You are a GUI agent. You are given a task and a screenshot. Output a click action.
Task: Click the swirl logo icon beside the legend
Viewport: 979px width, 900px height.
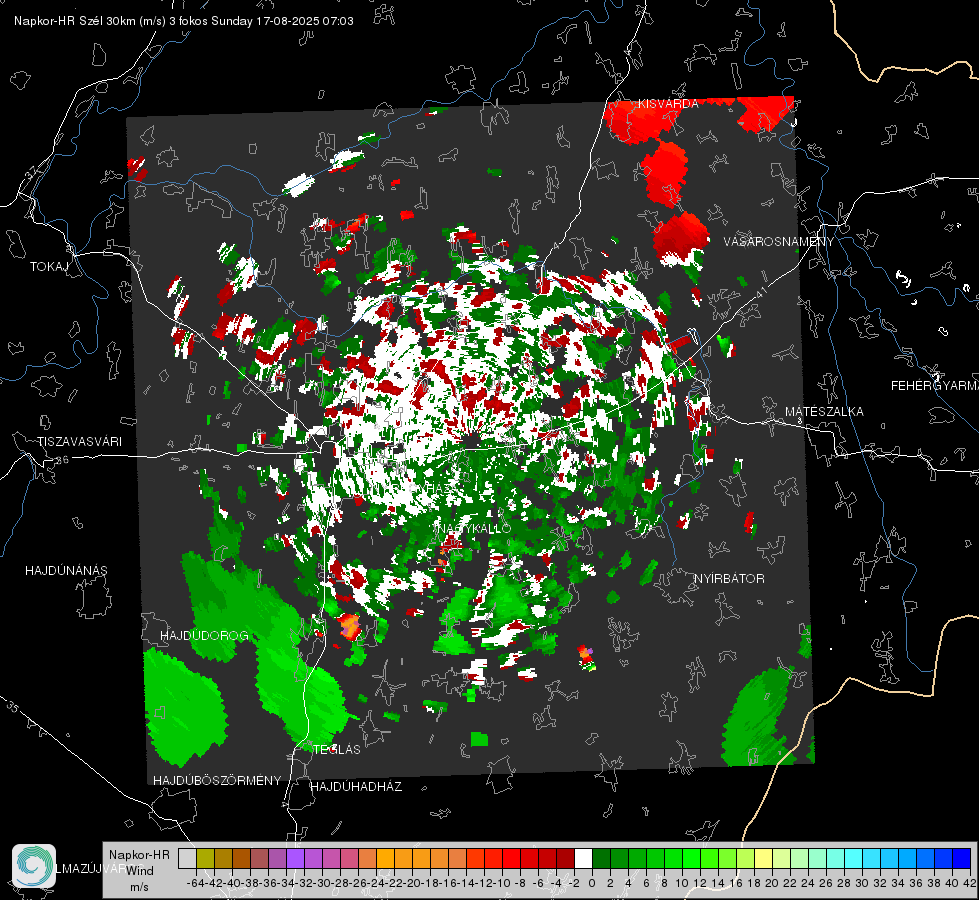click(x=34, y=866)
